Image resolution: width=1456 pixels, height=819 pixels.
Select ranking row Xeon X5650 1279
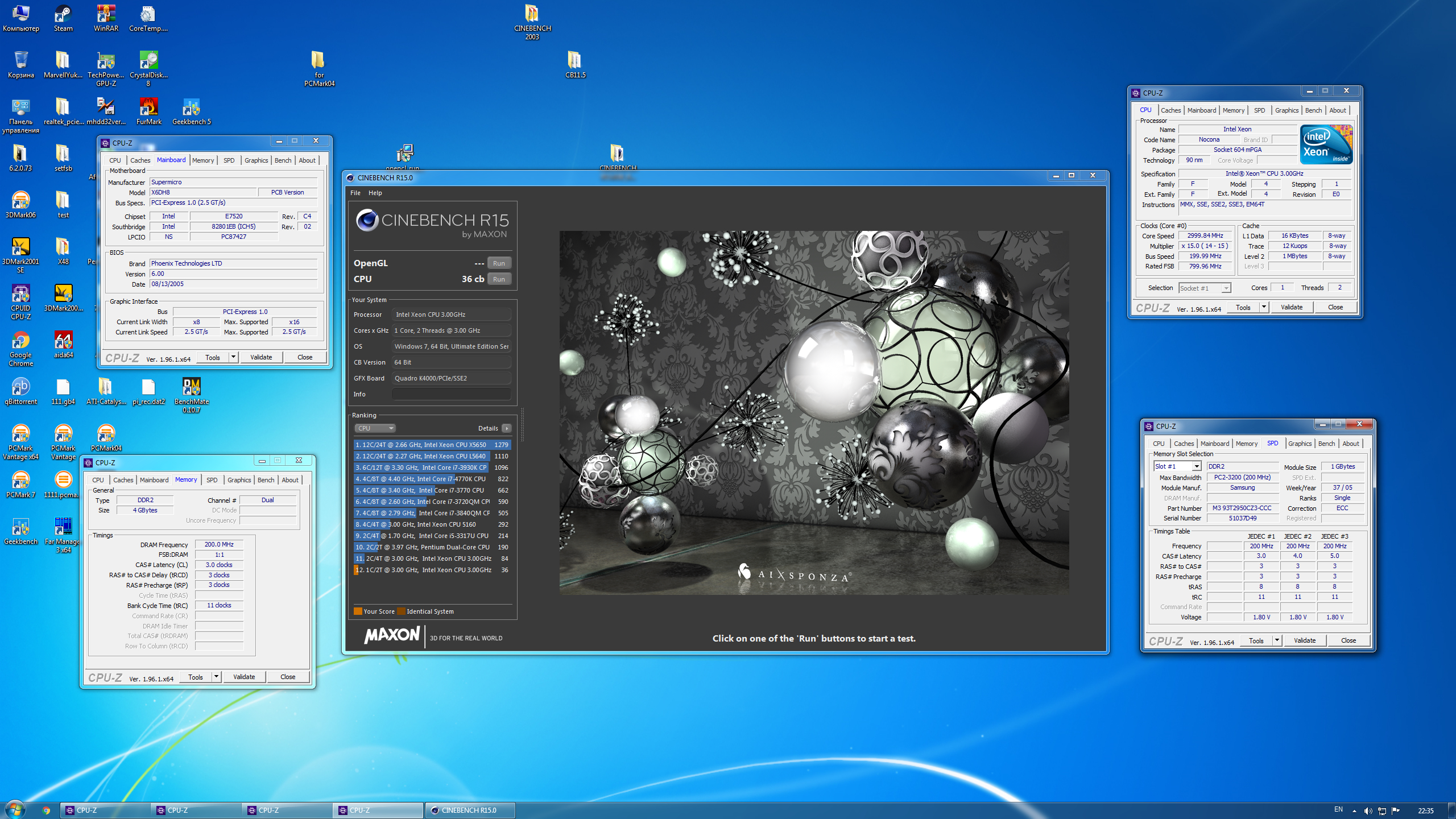pos(432,445)
